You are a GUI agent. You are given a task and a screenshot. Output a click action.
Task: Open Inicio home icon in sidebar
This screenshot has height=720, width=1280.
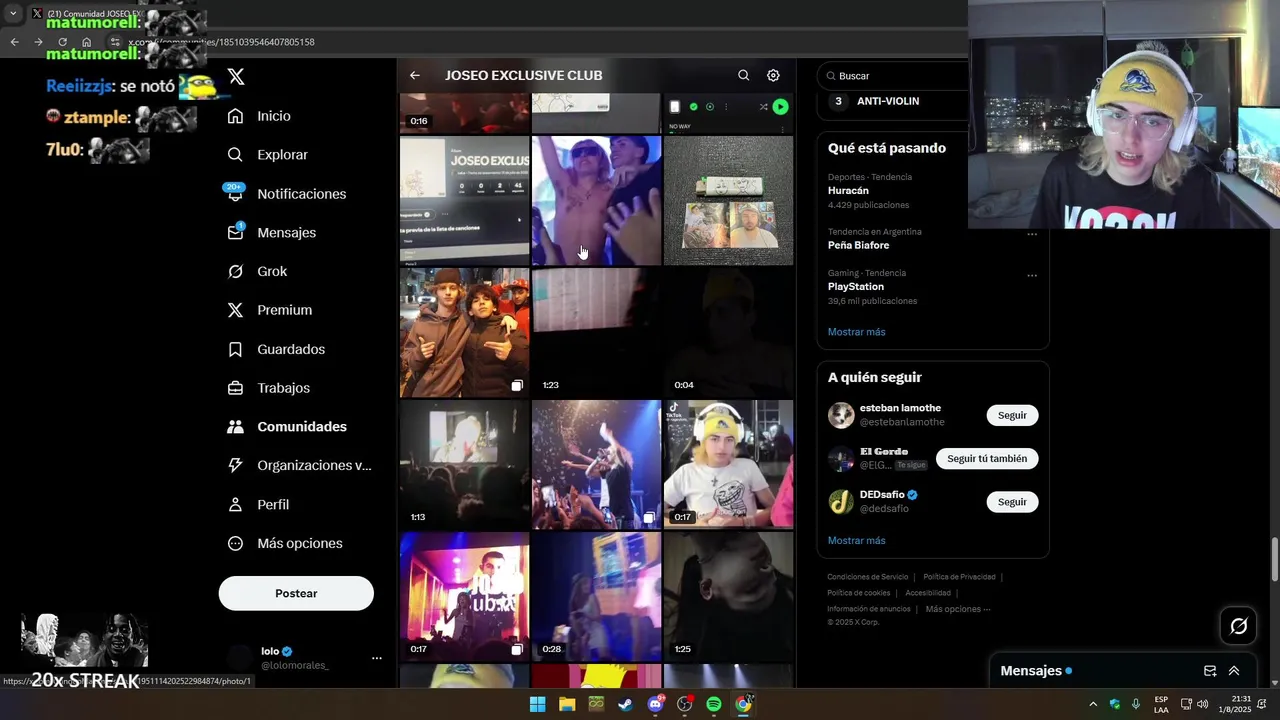pos(235,116)
